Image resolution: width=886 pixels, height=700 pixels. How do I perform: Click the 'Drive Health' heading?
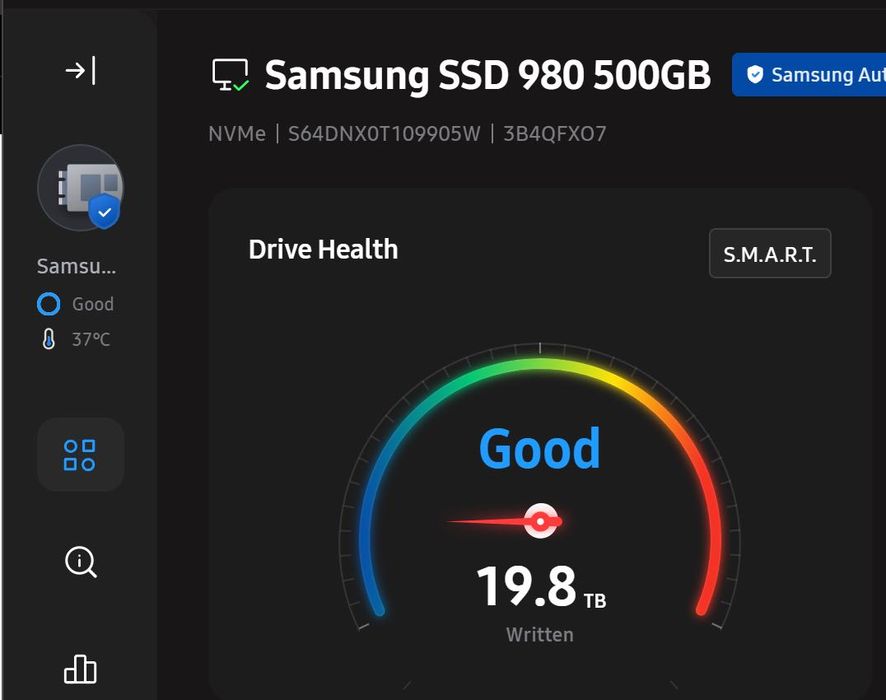[x=323, y=250]
